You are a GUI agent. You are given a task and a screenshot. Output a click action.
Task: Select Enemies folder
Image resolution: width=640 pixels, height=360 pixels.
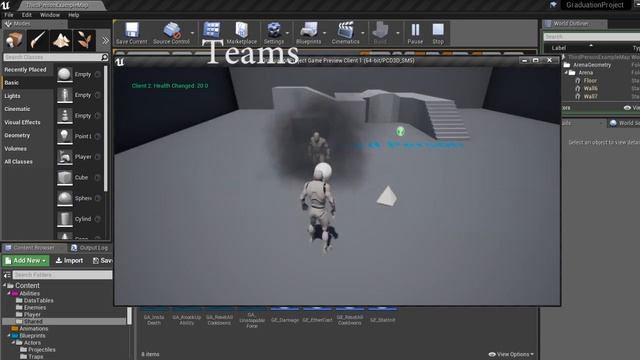[x=35, y=307]
